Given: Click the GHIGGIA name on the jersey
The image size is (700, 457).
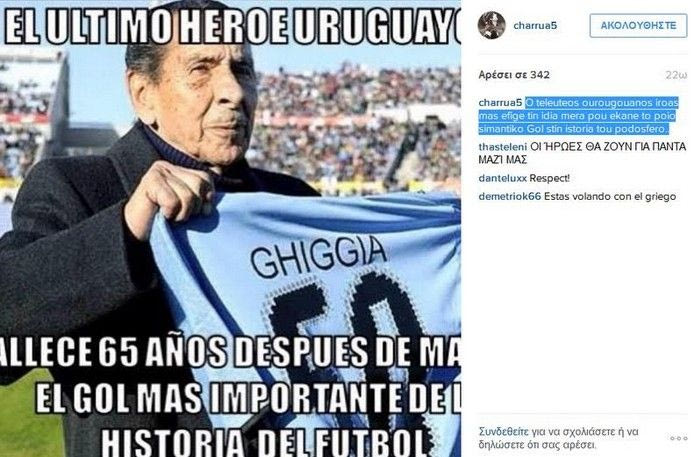Looking at the screenshot, I should (x=318, y=257).
